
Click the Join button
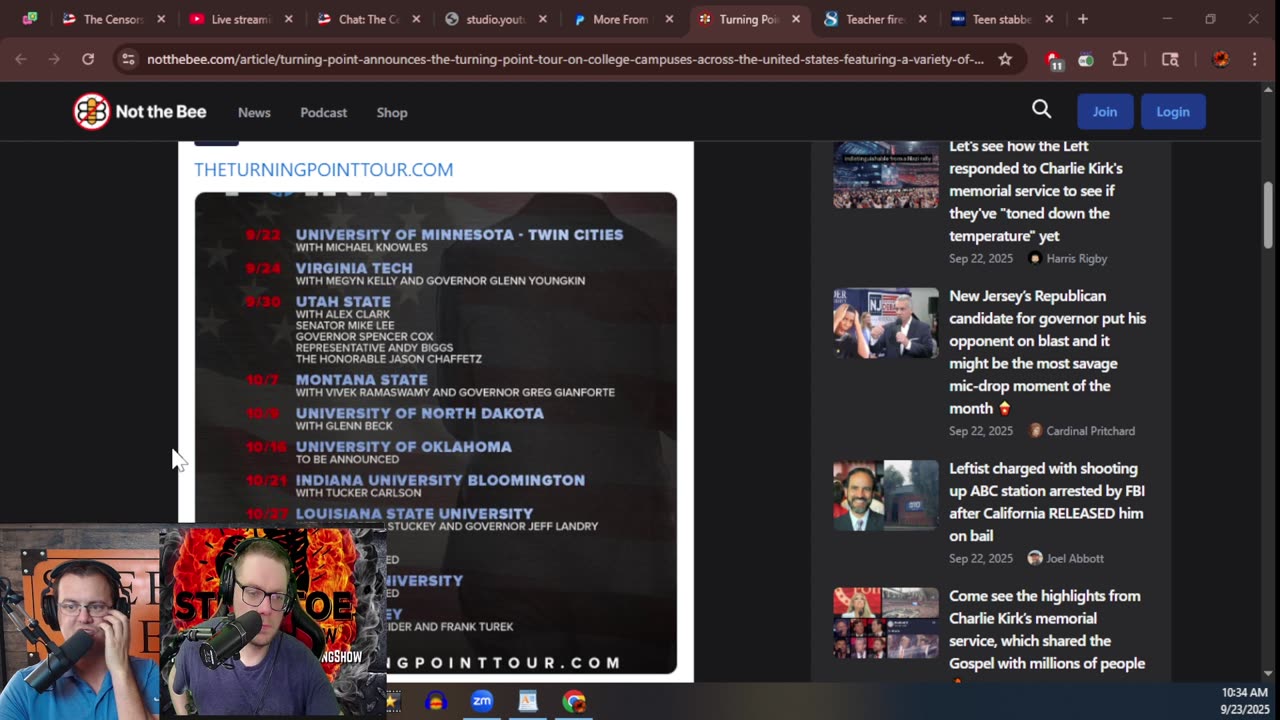click(1105, 112)
